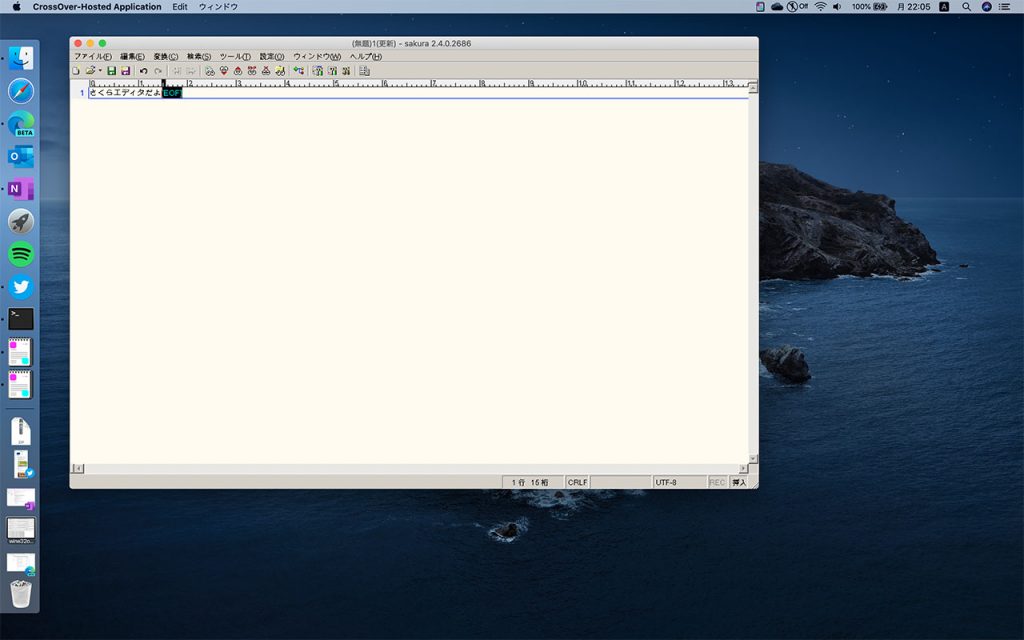Screen dimensions: 1024x640
Task: Click the Clear search marks icon
Action: (x=266, y=71)
